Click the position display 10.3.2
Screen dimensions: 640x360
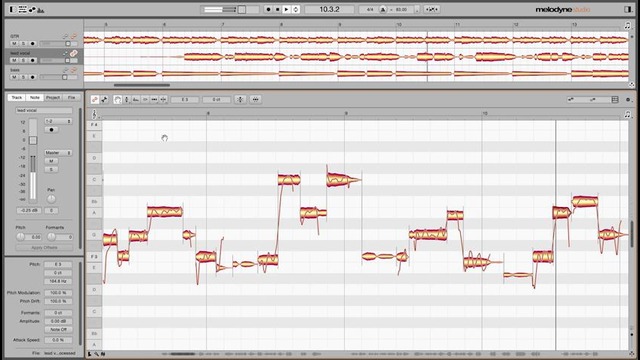coord(329,9)
